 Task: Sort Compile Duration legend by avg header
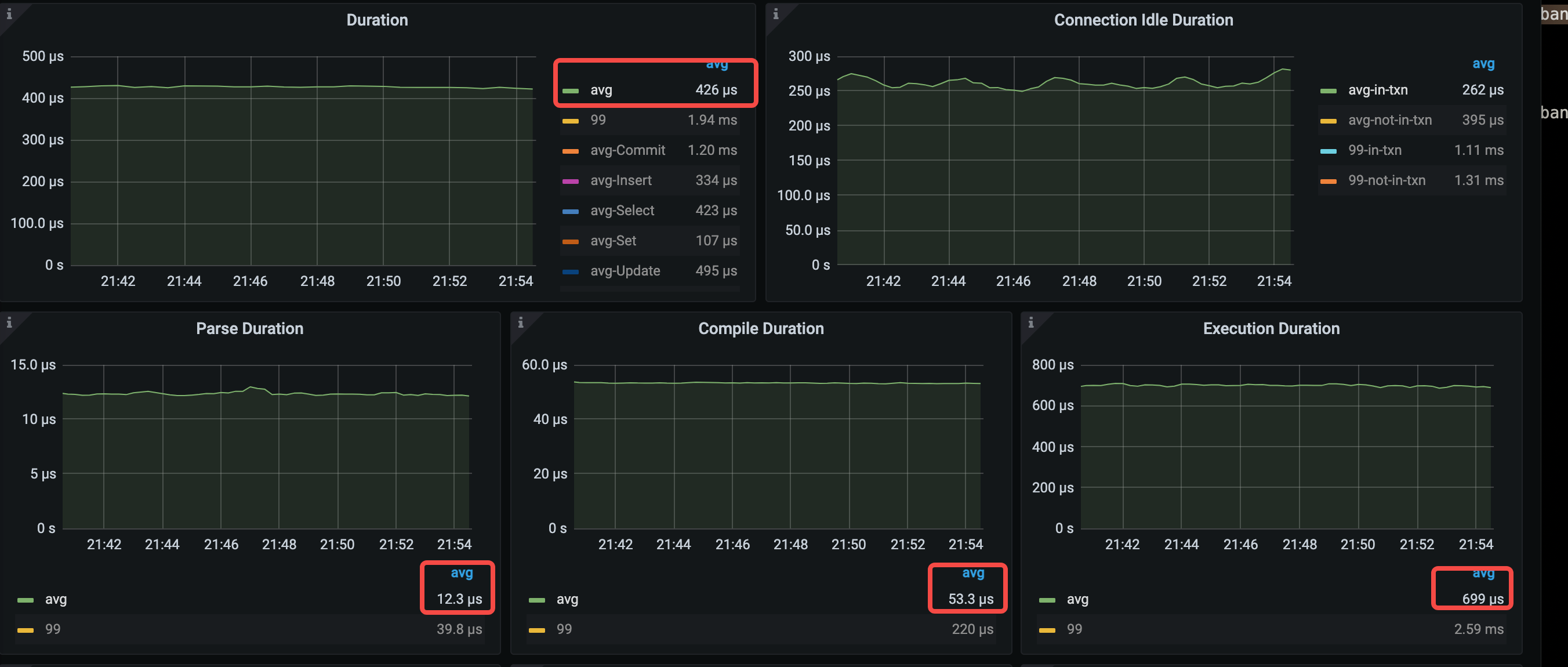point(972,572)
